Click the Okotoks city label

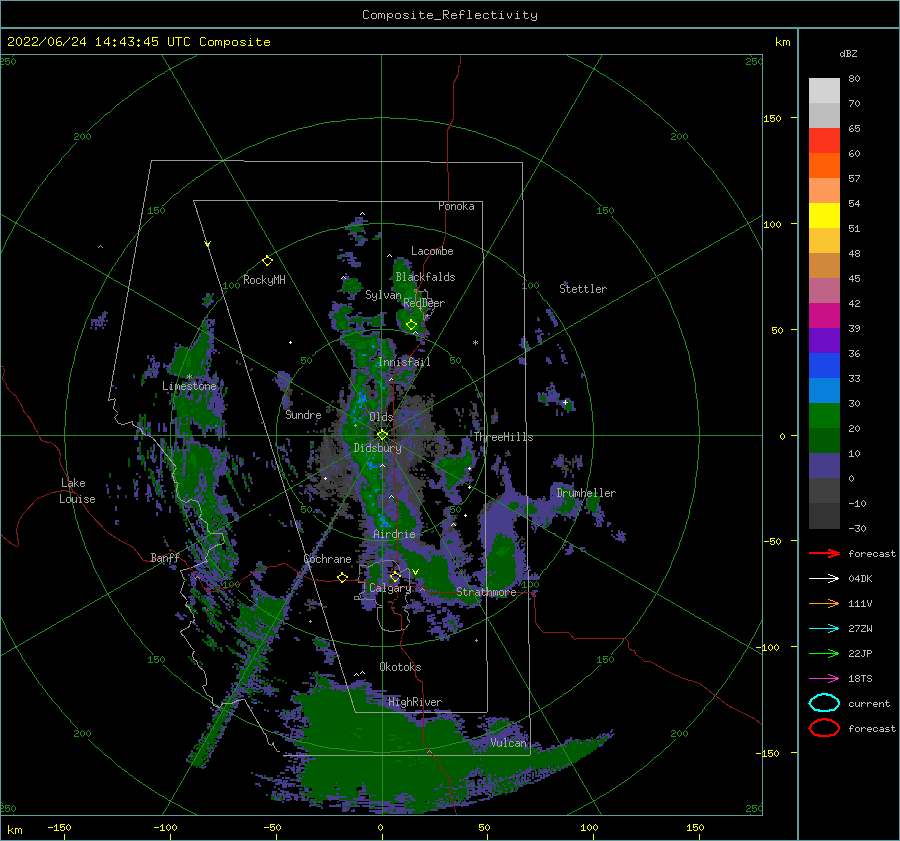tap(400, 667)
